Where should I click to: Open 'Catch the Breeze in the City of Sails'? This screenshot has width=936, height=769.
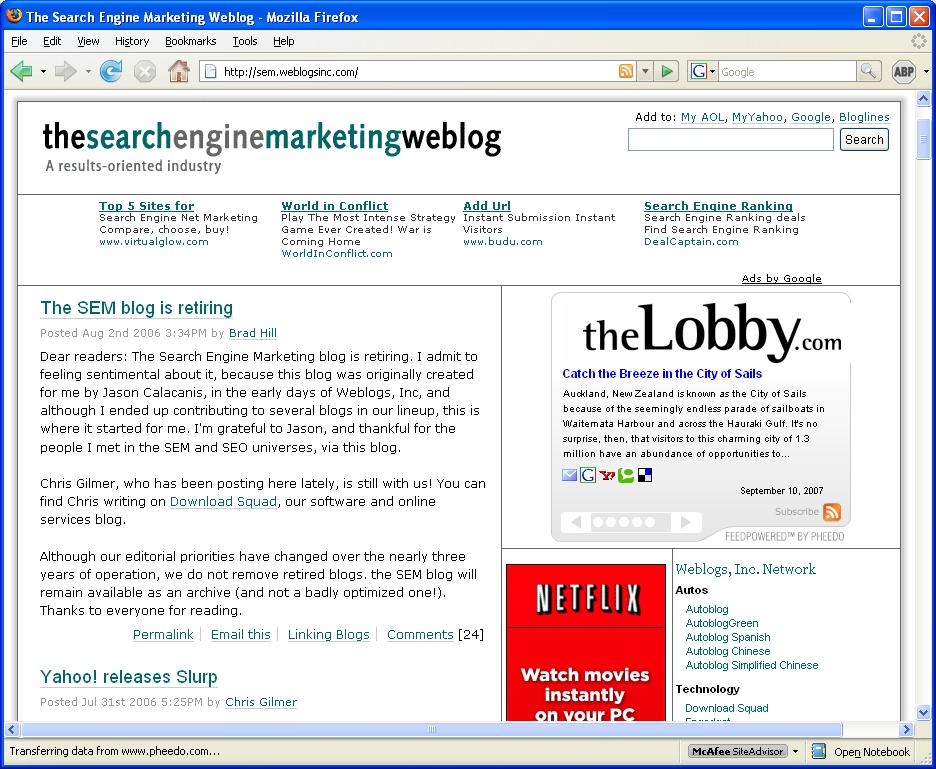point(662,374)
